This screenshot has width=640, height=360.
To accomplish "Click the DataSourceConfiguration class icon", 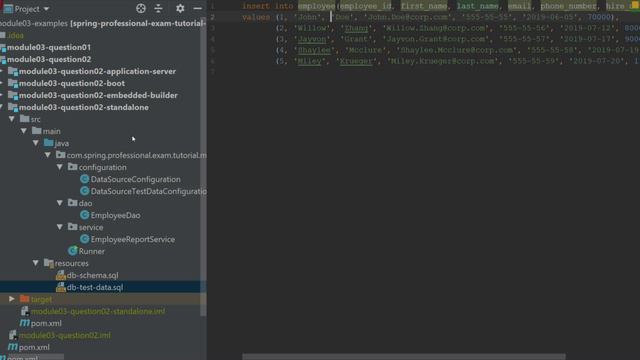I will coord(84,179).
